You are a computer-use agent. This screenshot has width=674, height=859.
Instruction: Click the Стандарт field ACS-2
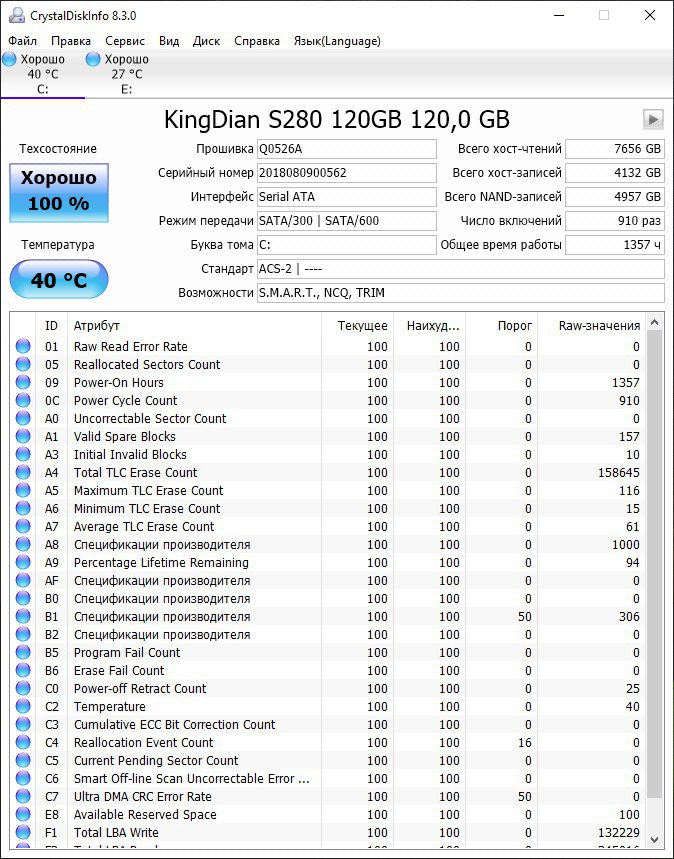point(460,269)
